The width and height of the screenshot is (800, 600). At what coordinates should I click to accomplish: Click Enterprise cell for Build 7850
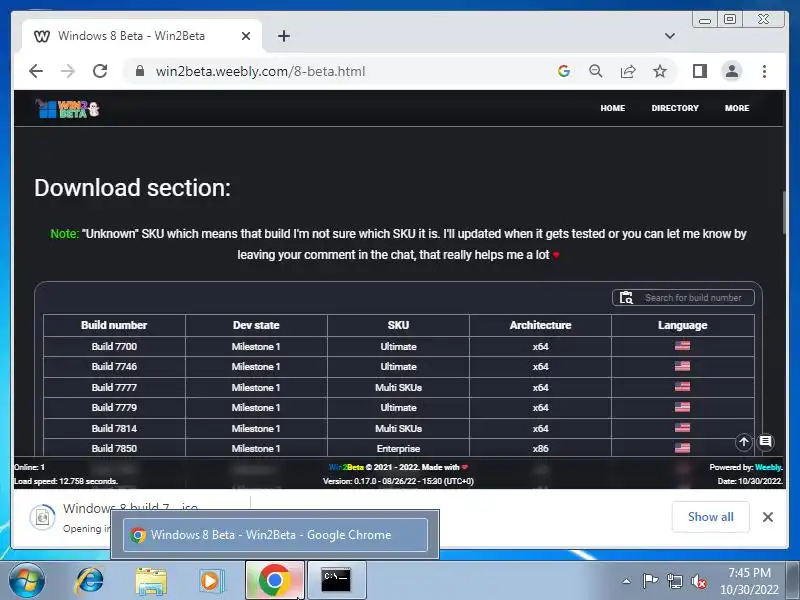coord(398,448)
